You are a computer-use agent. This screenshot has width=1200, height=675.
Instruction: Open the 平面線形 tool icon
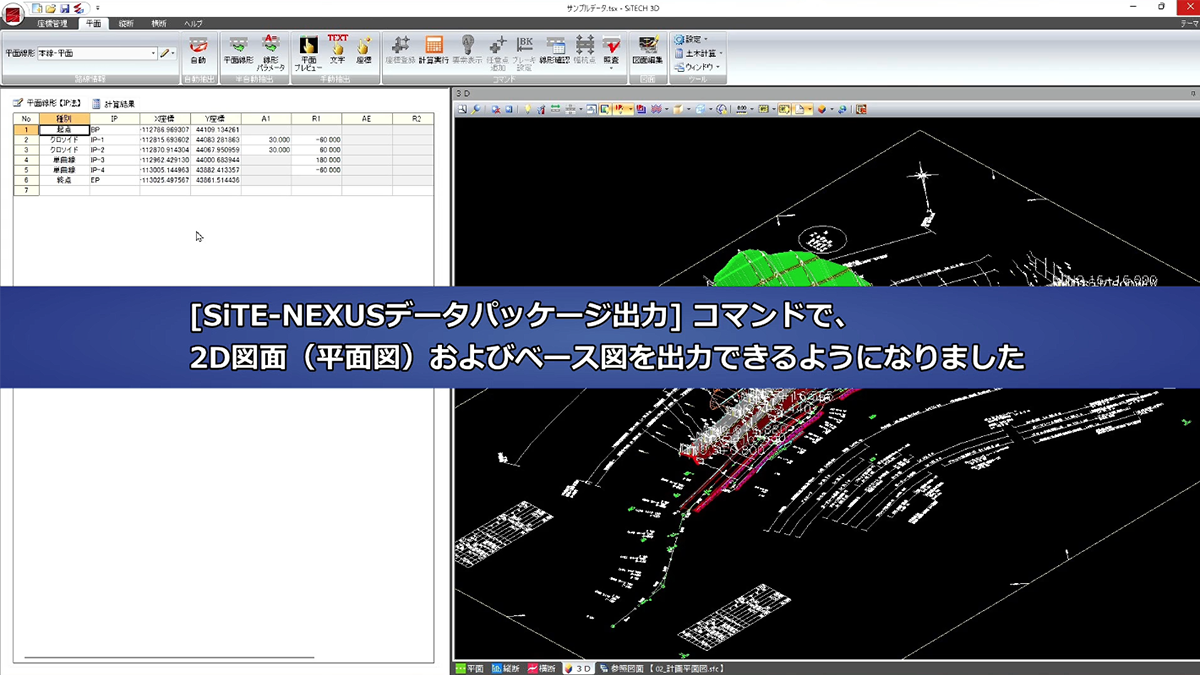(238, 50)
